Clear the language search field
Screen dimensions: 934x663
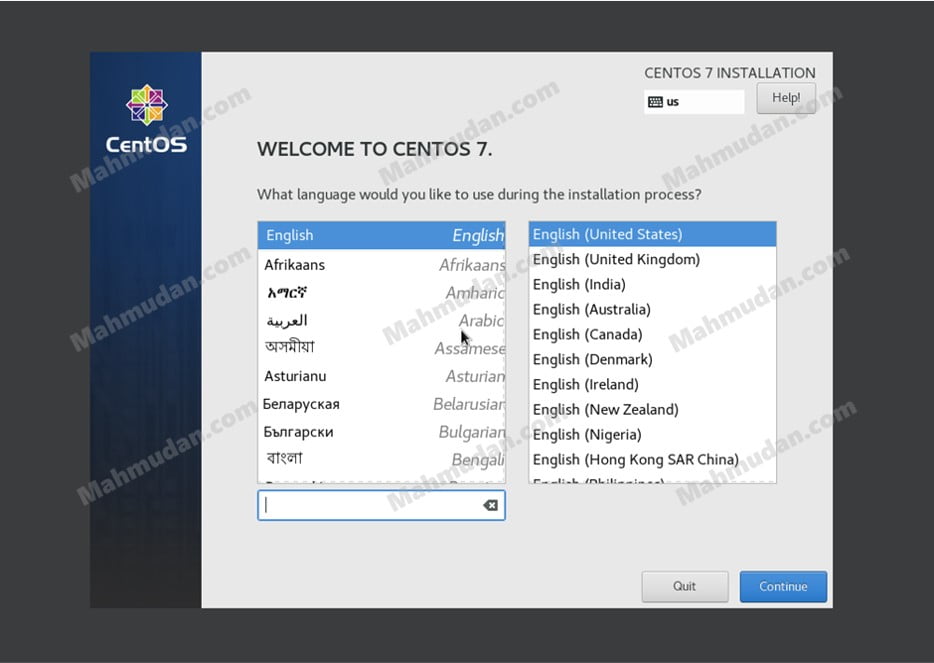point(490,505)
